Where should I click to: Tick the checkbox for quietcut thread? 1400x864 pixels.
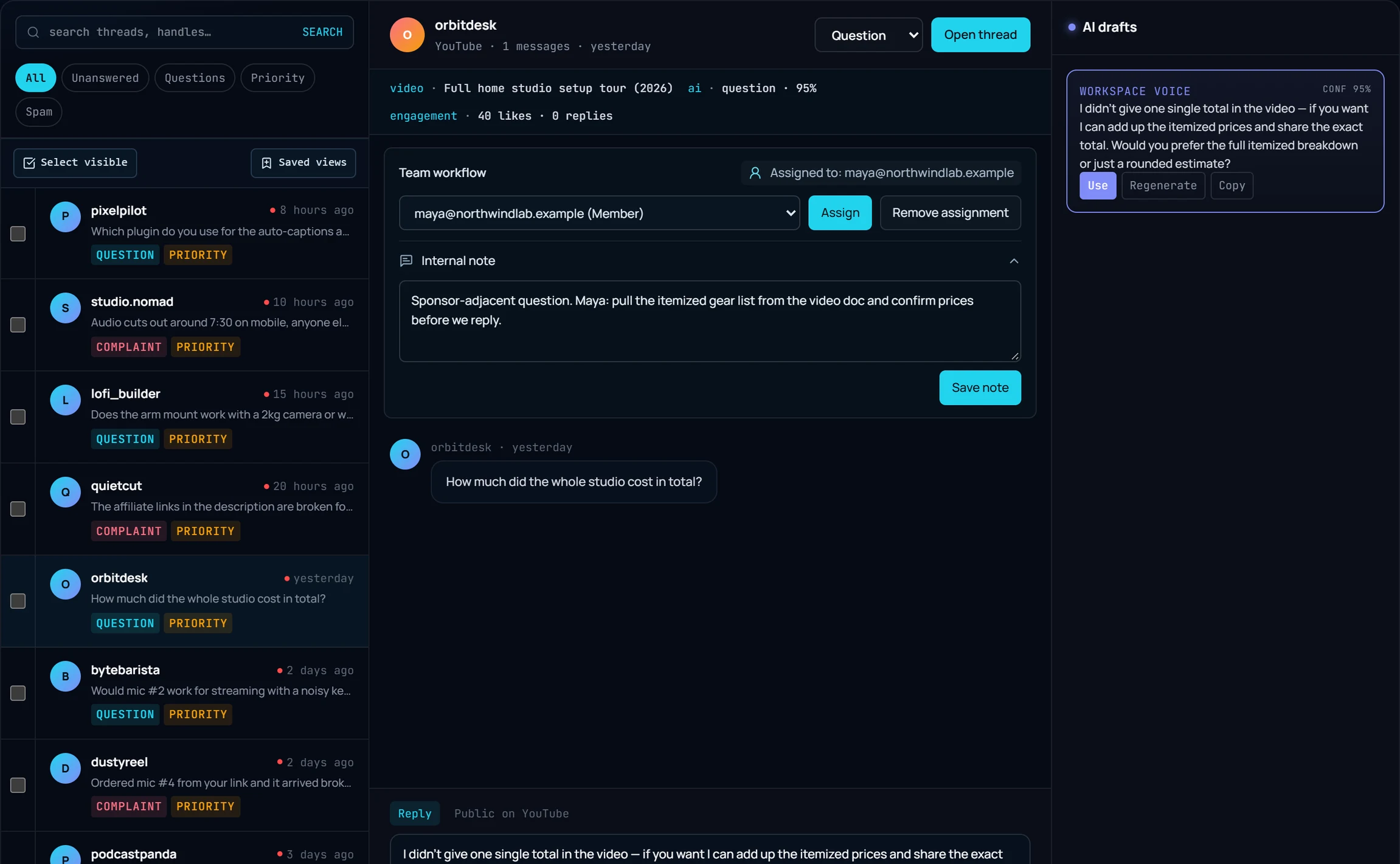18,509
